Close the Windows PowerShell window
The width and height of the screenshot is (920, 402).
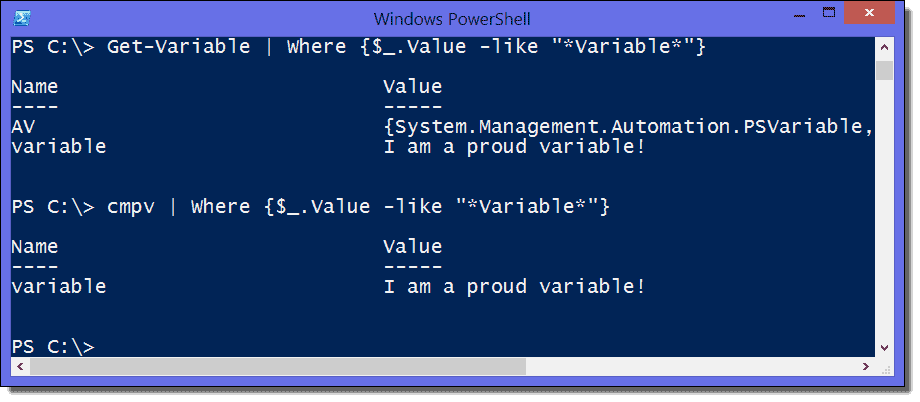coord(869,13)
